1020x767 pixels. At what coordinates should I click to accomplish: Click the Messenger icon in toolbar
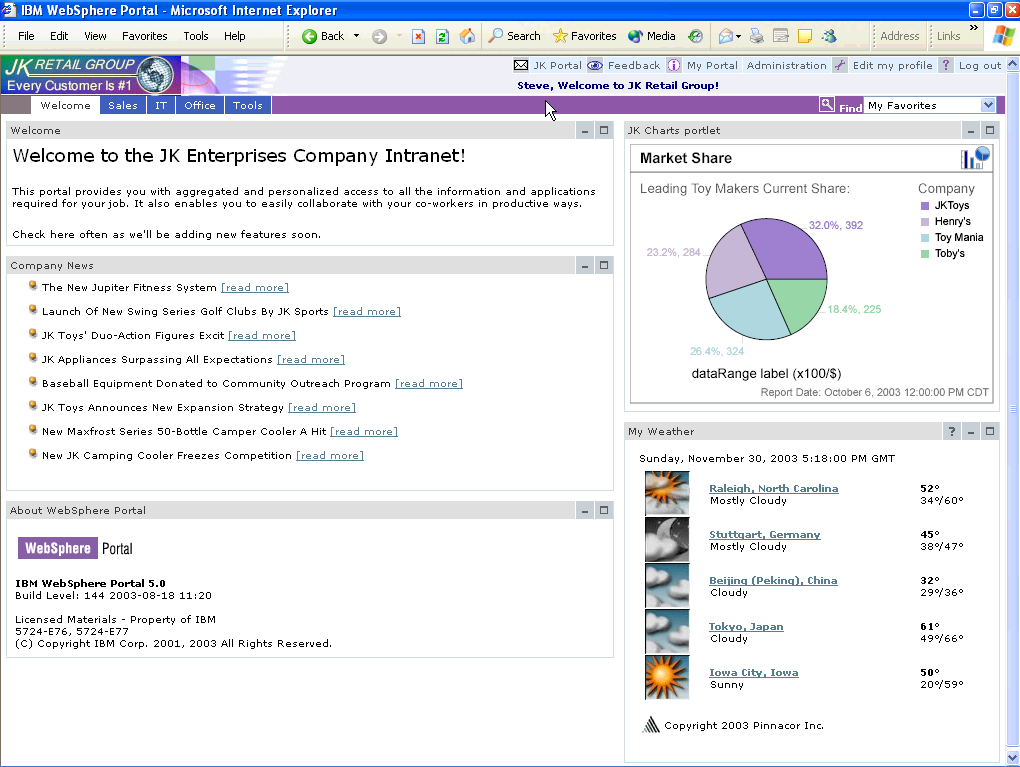[829, 36]
